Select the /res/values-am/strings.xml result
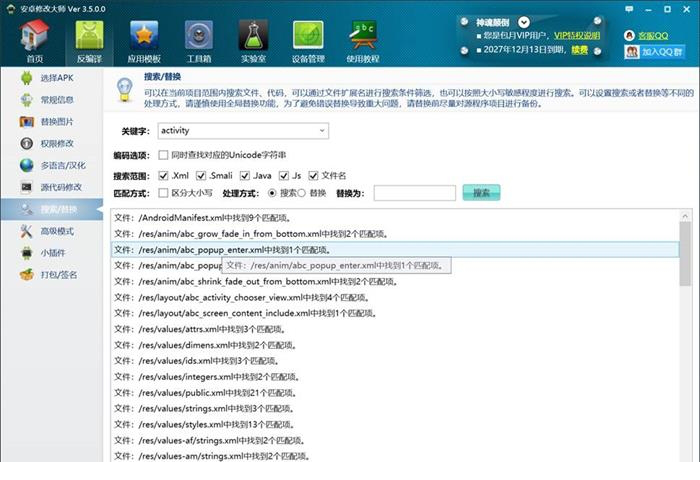Image resolution: width=700 pixels, height=480 pixels. coord(395,456)
